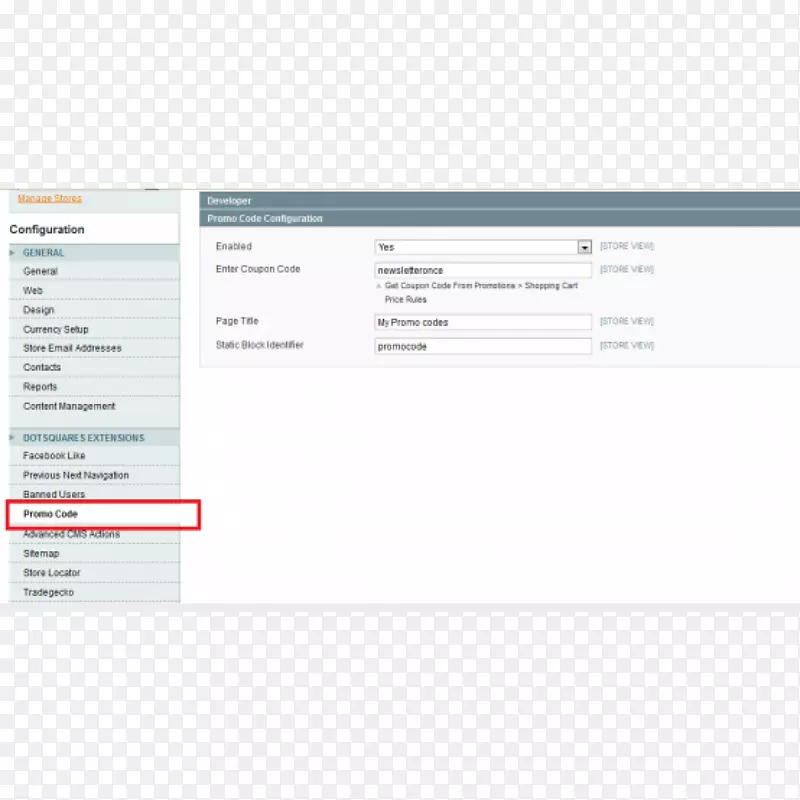Open Banned Users extension settings

point(54,495)
